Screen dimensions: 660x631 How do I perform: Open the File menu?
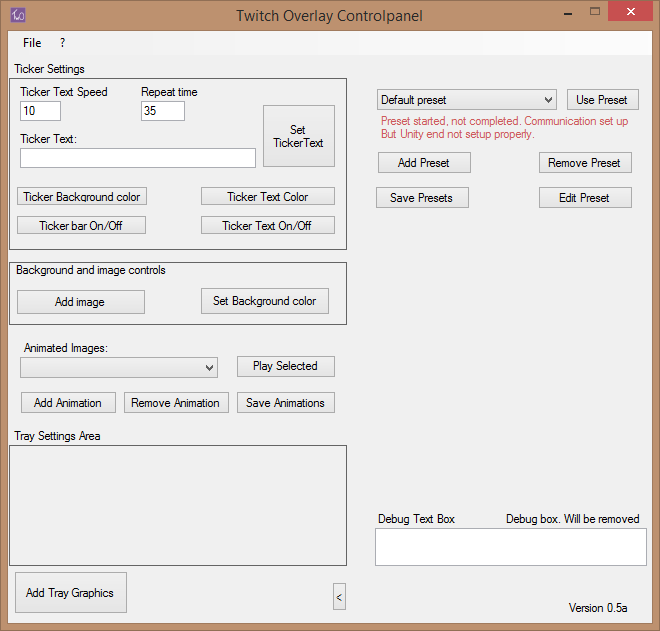[x=32, y=43]
